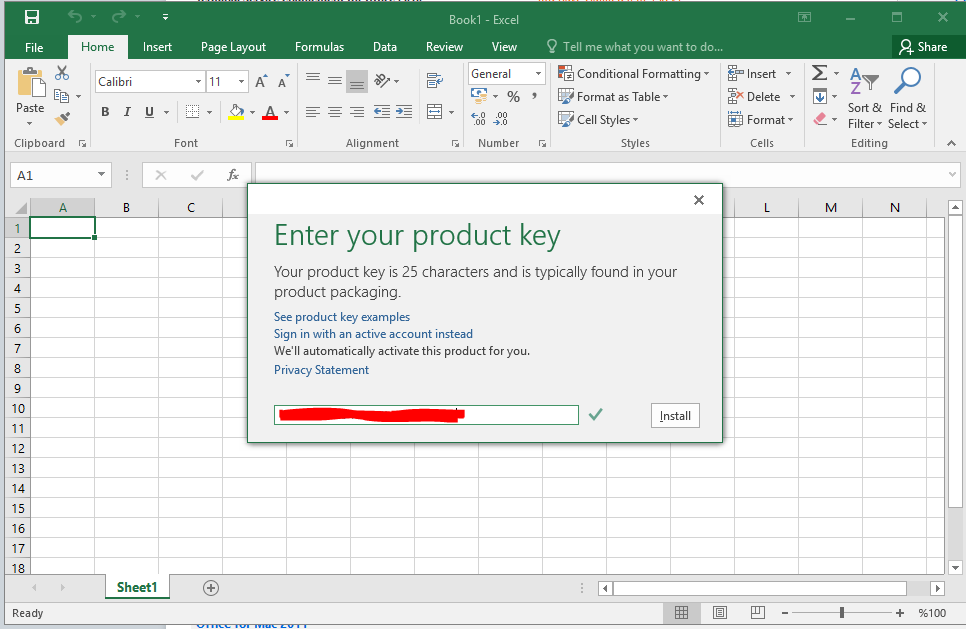Click the Redo arrow icon
Viewport: 966px width, 629px height.
click(x=119, y=17)
